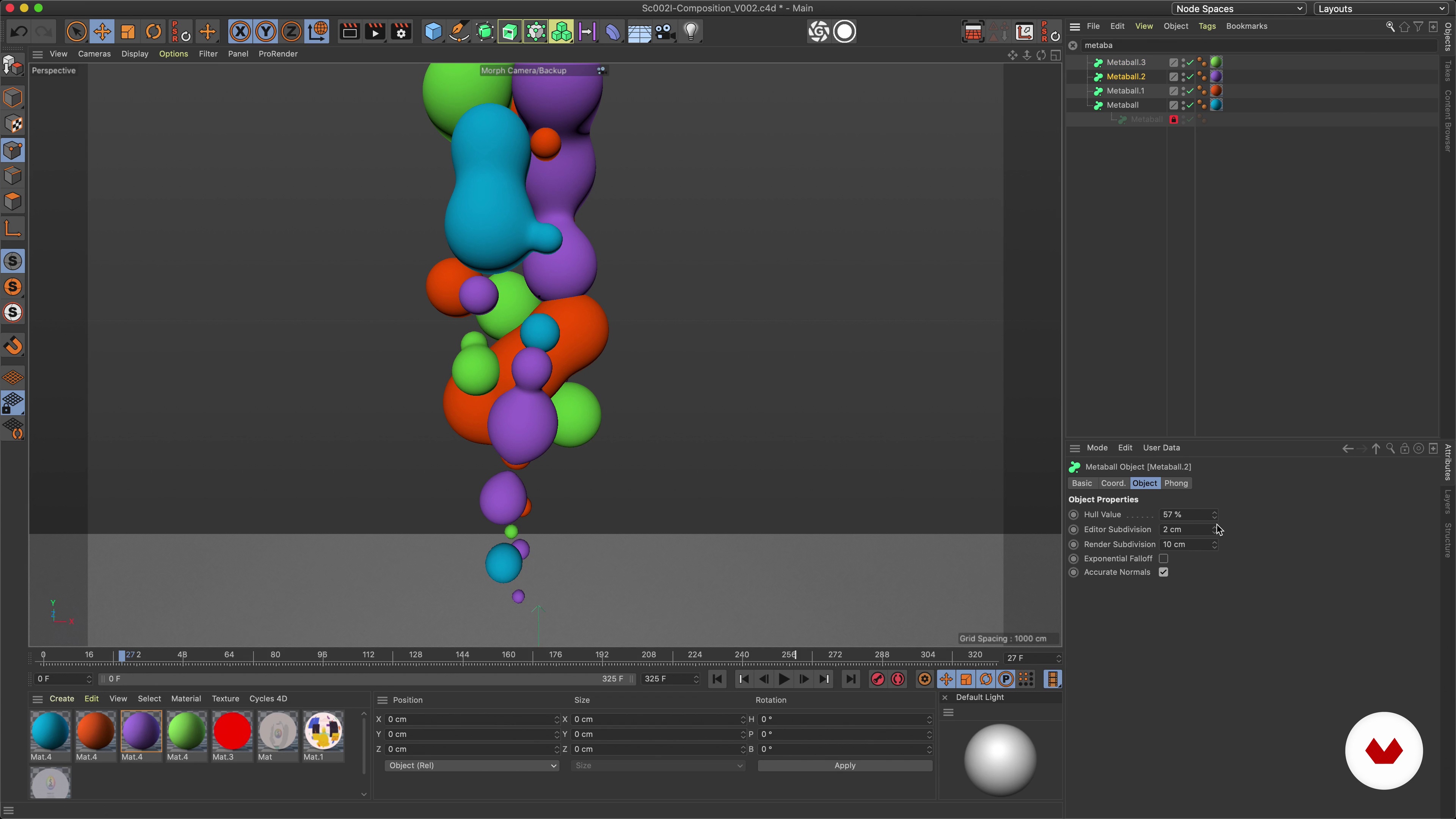Image resolution: width=1456 pixels, height=819 pixels.
Task: Add a Light object
Action: 691,31
